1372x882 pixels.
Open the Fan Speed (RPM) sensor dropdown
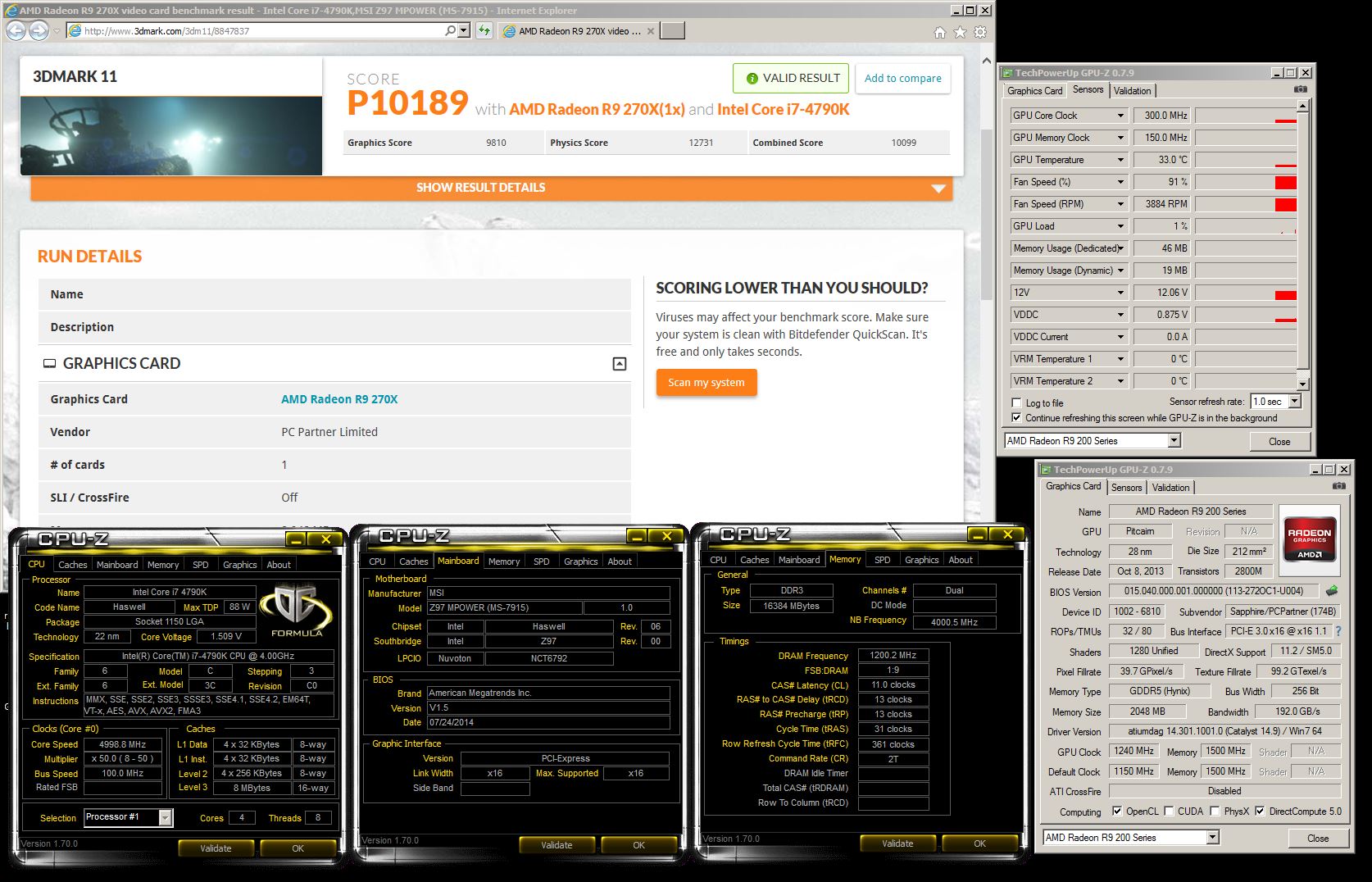[1120, 204]
